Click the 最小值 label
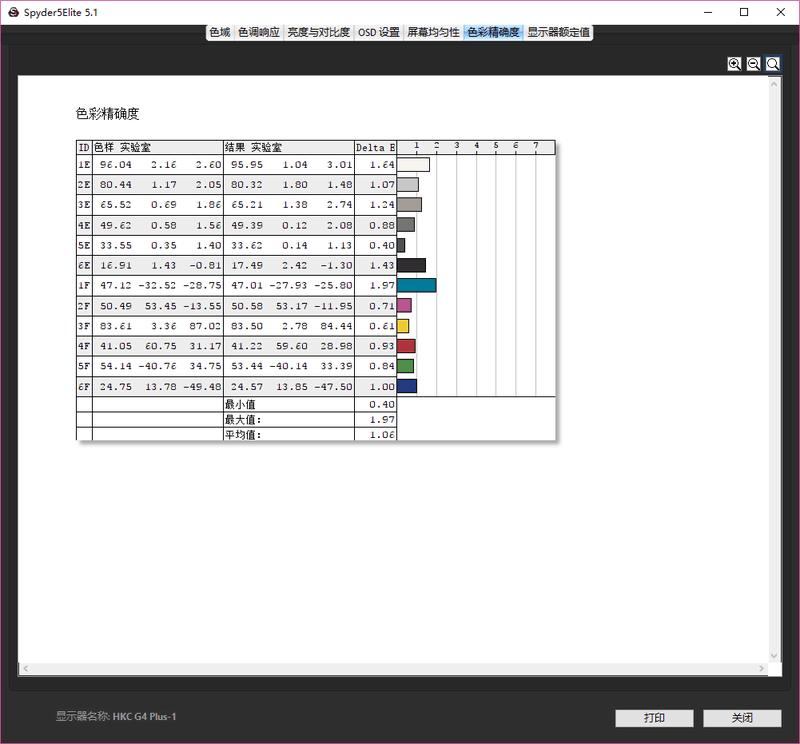Screen dimensions: 800x744 coord(240,405)
